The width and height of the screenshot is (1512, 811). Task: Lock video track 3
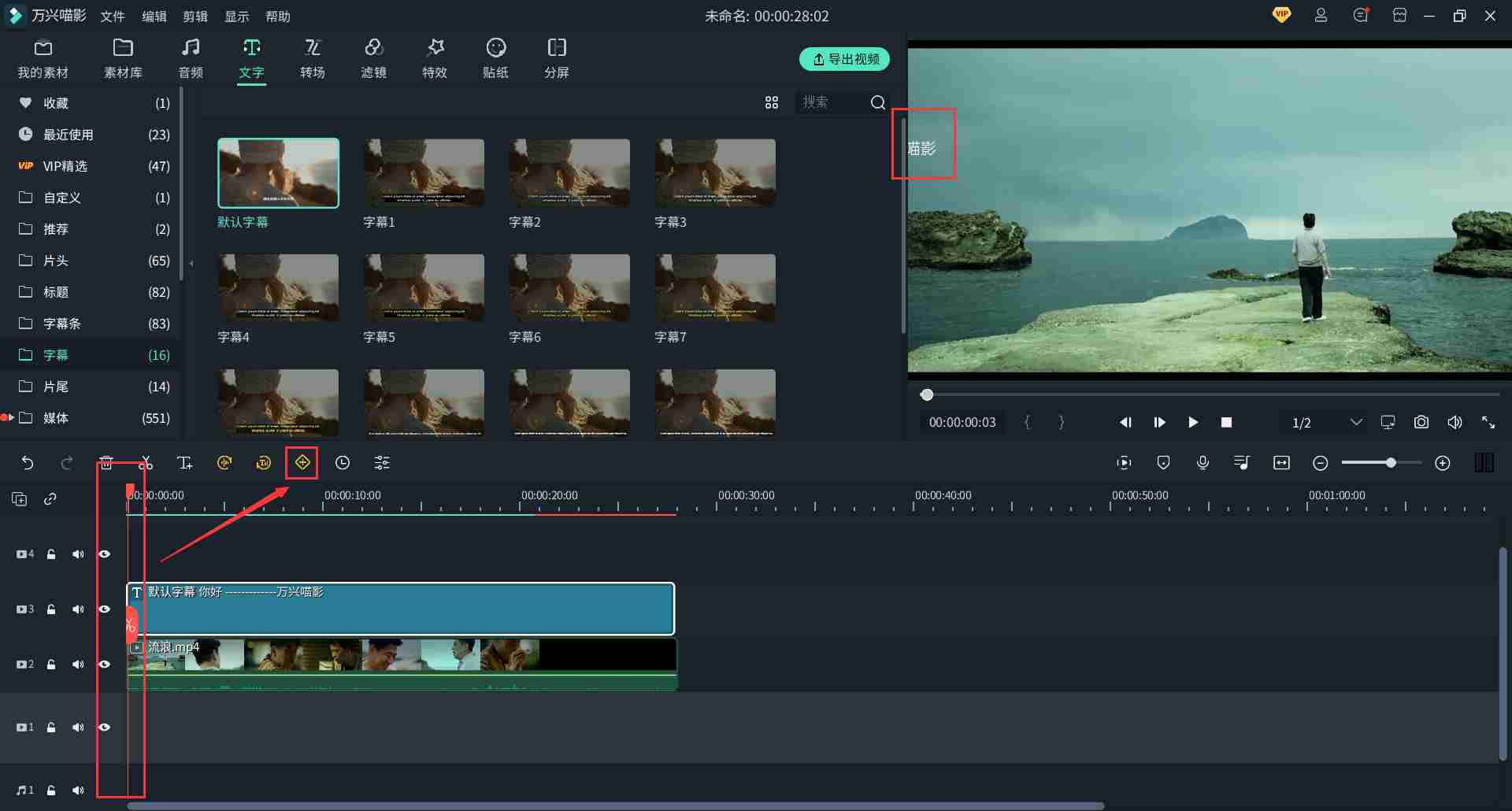point(51,609)
